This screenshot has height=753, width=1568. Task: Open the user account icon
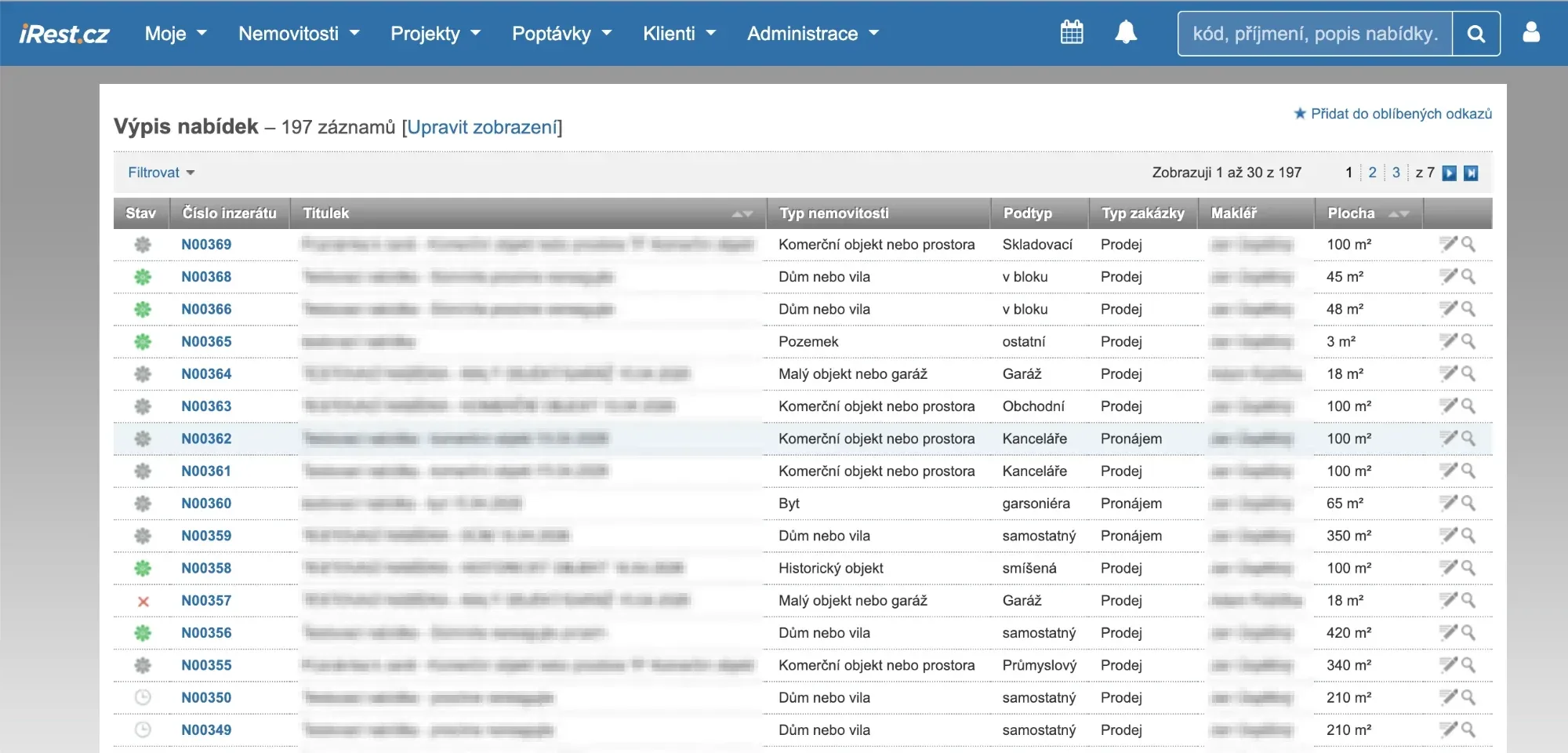pos(1531,33)
